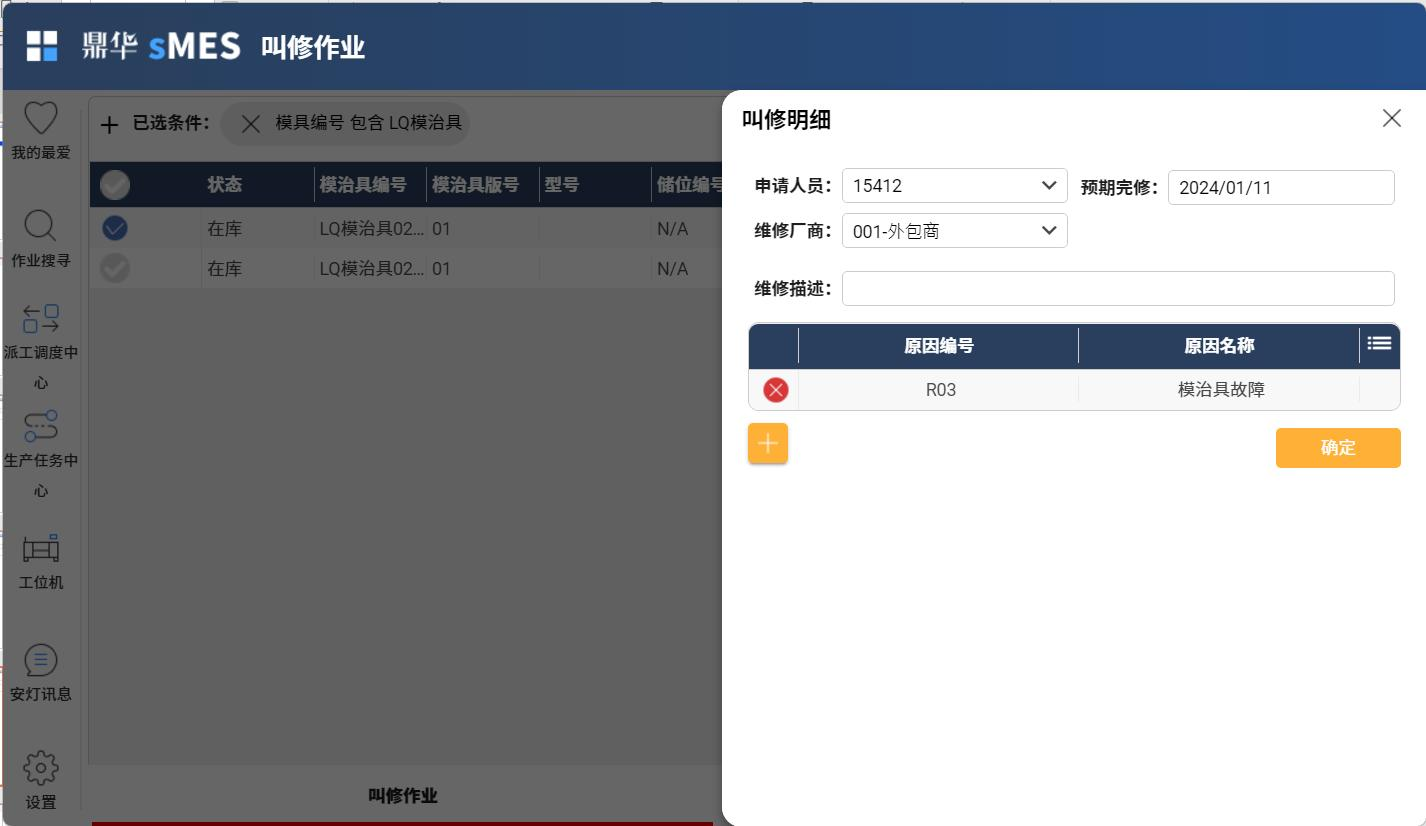Image resolution: width=1426 pixels, height=826 pixels.
Task: Open the settings gear icon
Action: point(41,768)
